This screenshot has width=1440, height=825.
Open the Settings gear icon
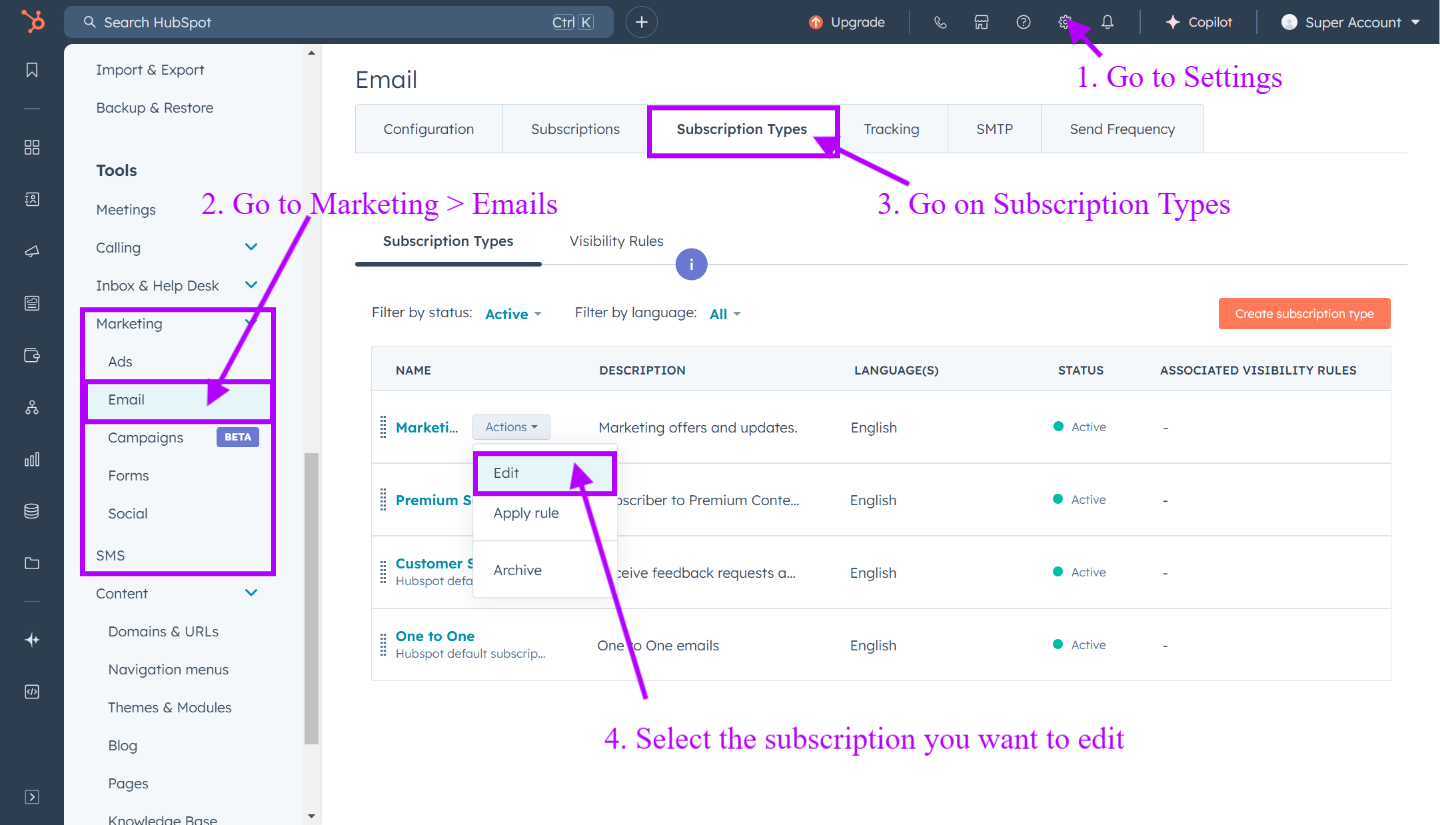click(1065, 22)
